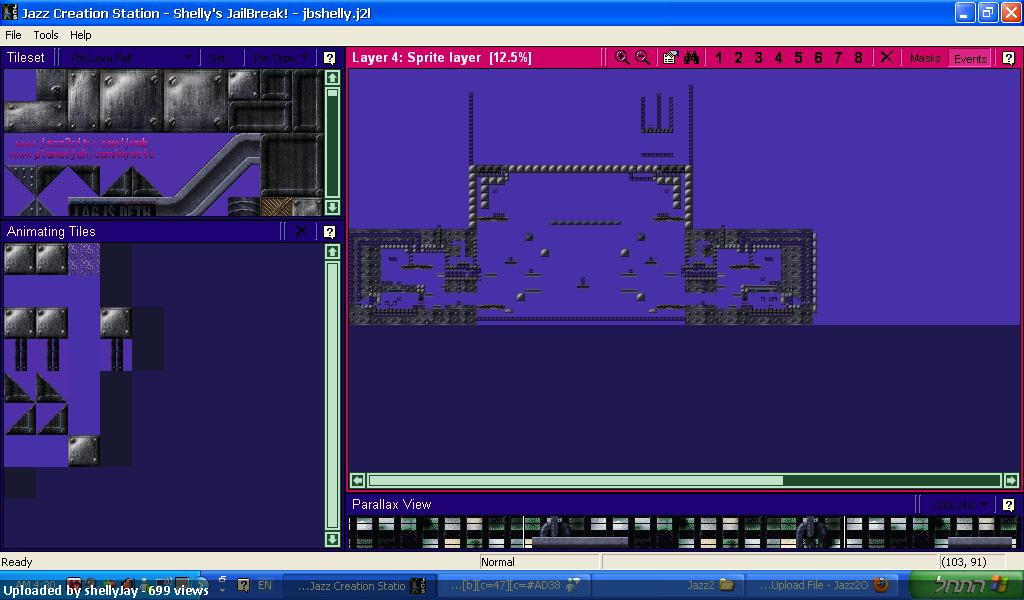
Task: Expand the tileset selection dropdown
Action: (x=129, y=58)
